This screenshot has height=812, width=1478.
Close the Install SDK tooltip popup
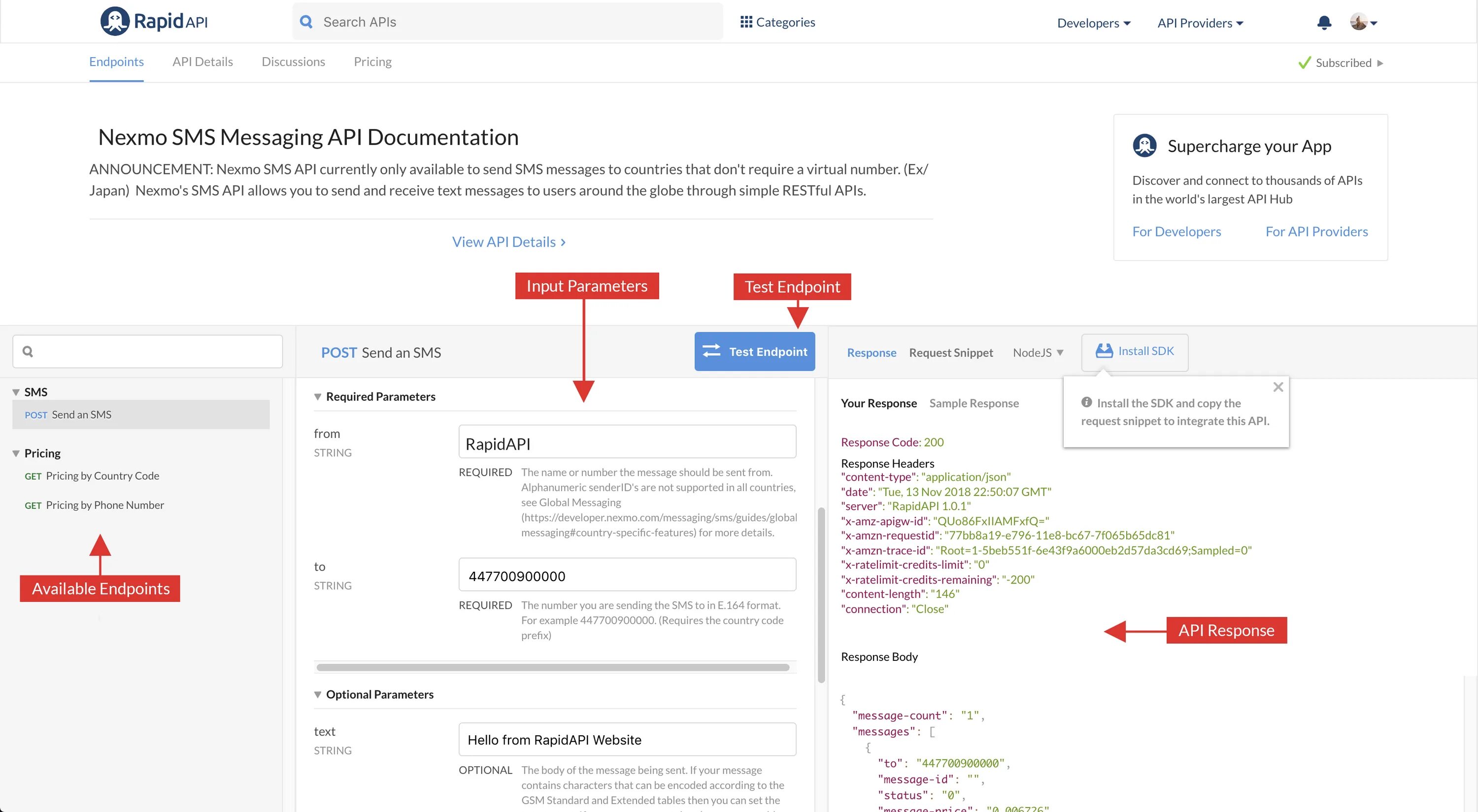coord(1278,387)
